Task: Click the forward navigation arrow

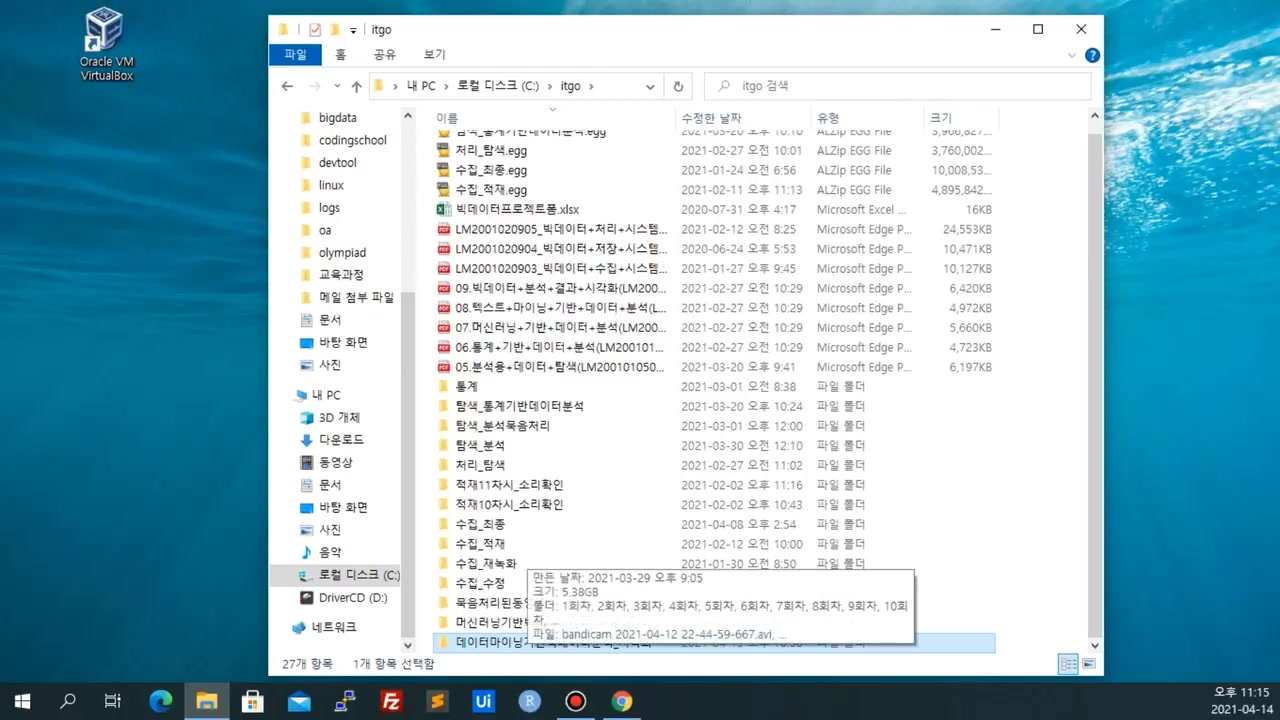Action: point(313,86)
